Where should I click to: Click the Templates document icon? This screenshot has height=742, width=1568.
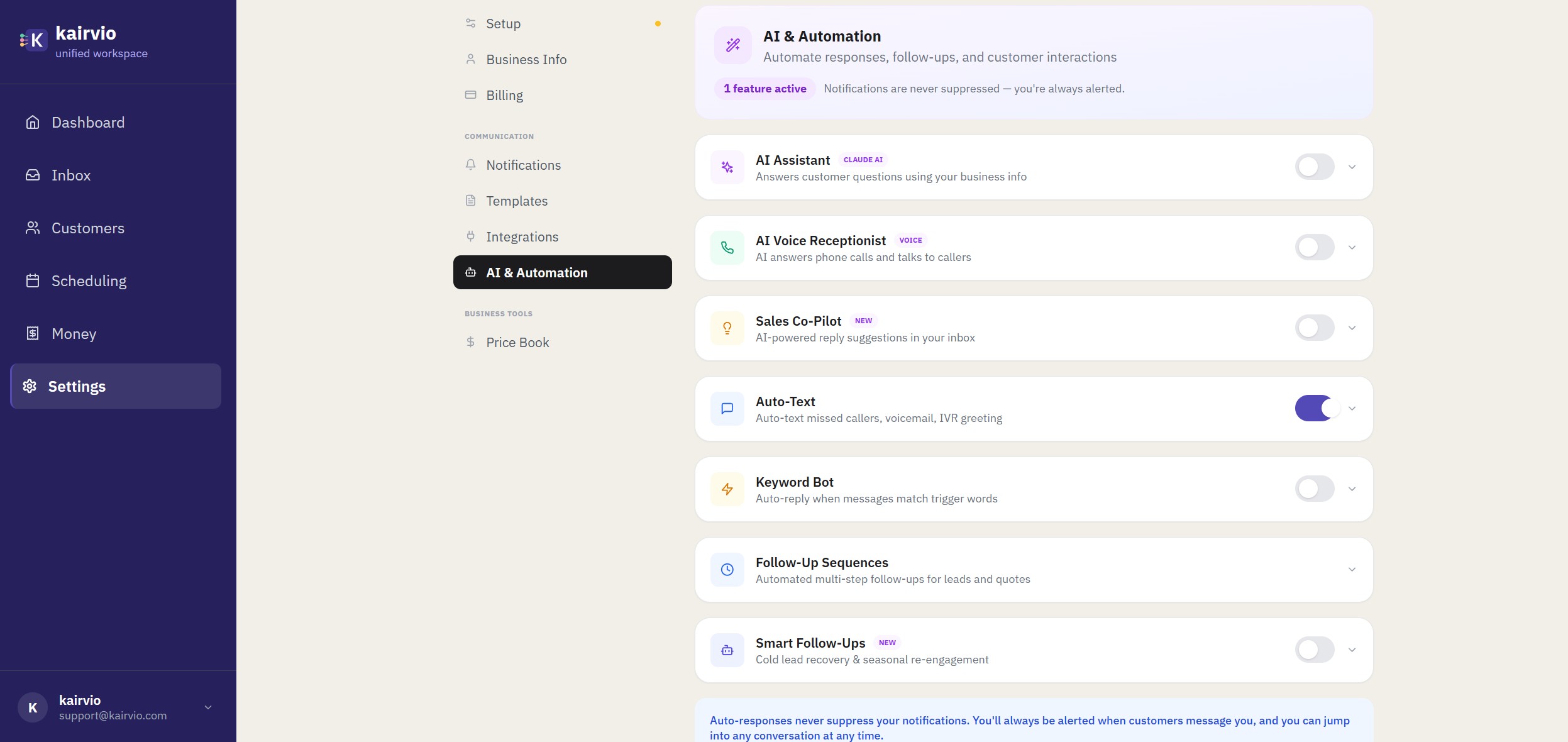point(470,201)
